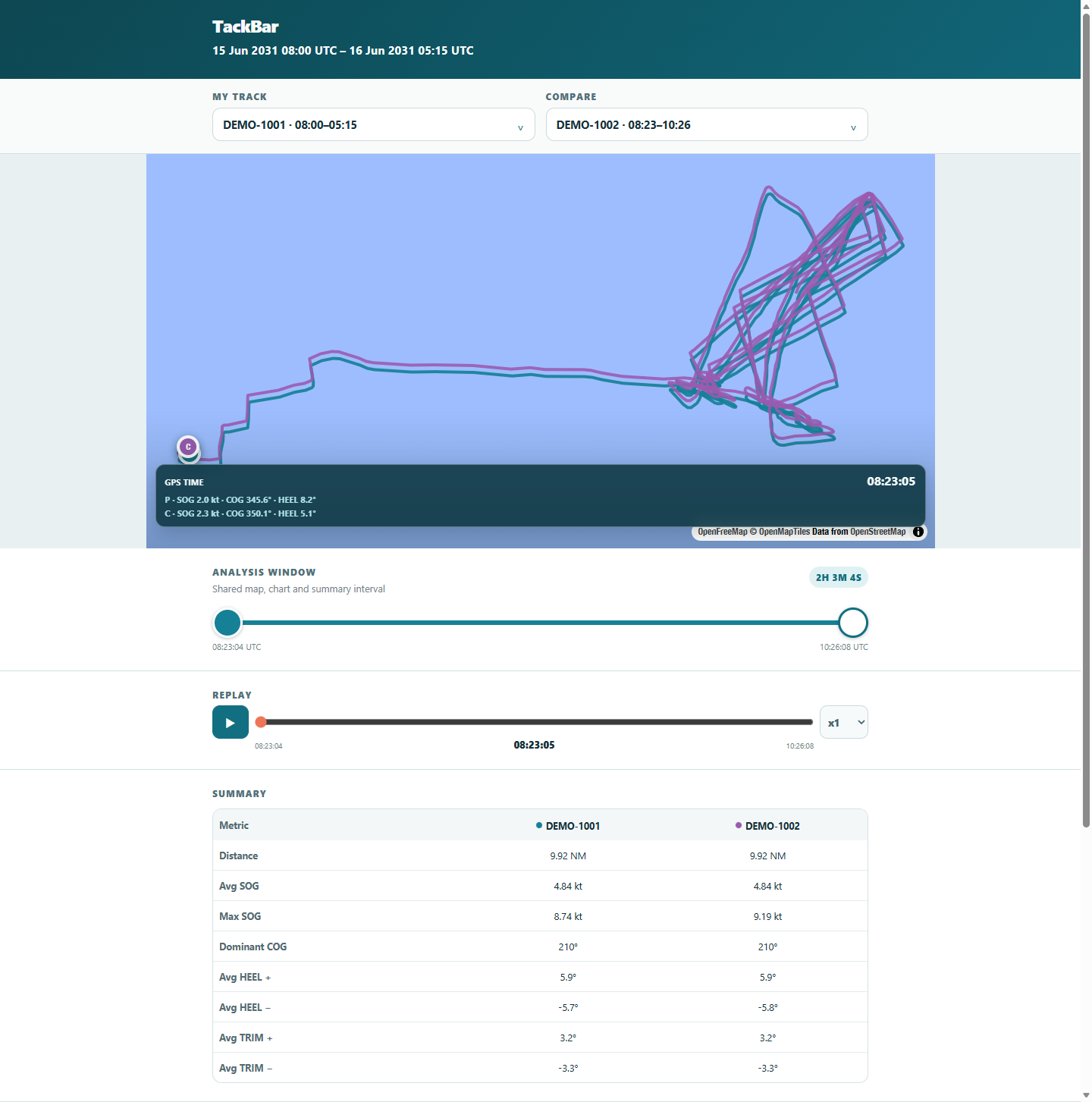This screenshot has width=1092, height=1102.
Task: Click the GPS TIME label in overlay
Action: pyautogui.click(x=184, y=482)
